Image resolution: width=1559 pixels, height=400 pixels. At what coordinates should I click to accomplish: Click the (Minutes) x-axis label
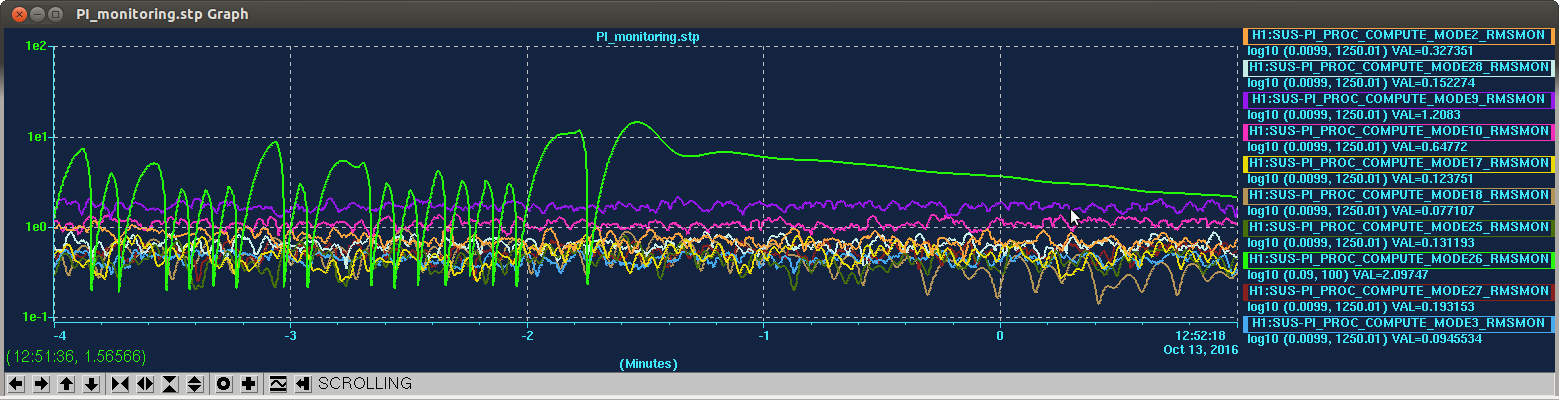[x=648, y=363]
